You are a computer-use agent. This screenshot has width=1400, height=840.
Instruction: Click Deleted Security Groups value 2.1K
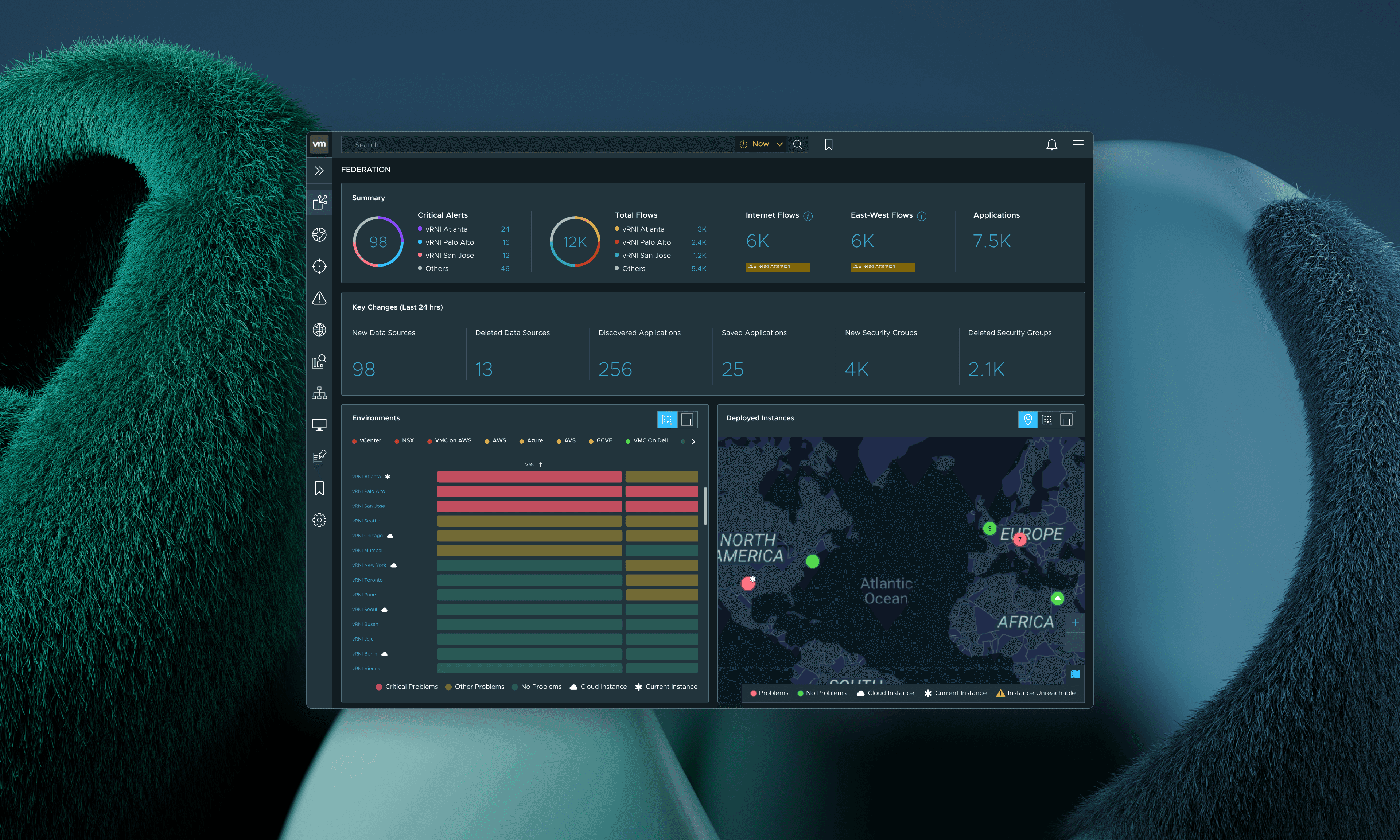point(986,370)
